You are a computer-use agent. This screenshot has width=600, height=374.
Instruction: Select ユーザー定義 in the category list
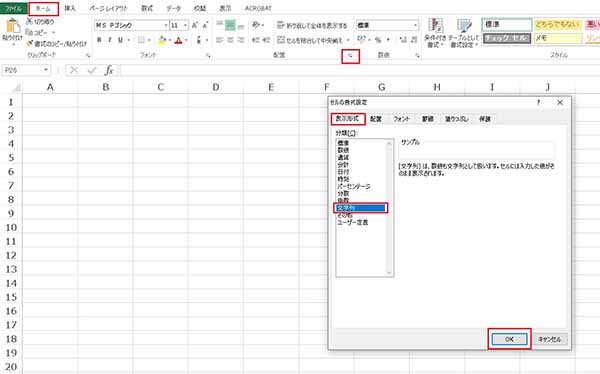(x=352, y=222)
